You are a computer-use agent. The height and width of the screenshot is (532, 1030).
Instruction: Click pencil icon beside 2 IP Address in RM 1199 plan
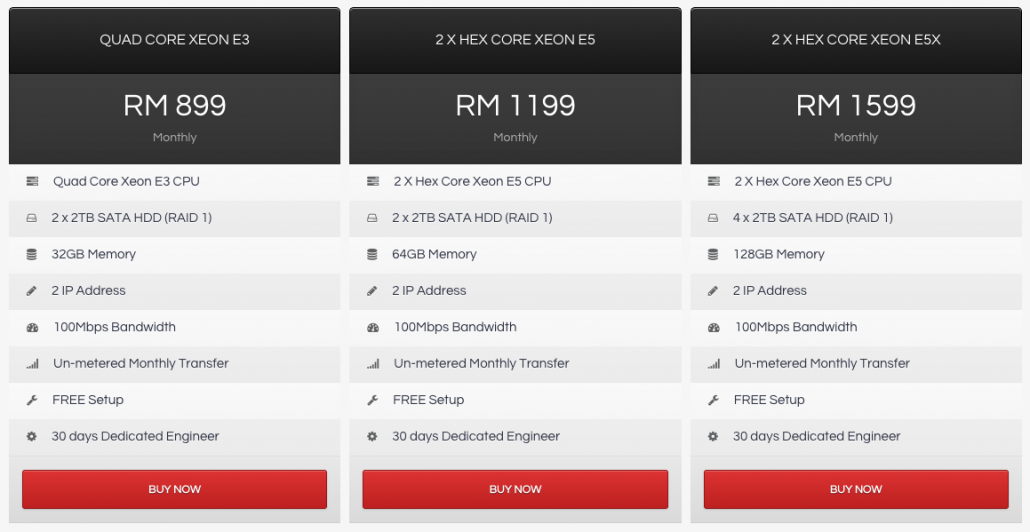373,291
